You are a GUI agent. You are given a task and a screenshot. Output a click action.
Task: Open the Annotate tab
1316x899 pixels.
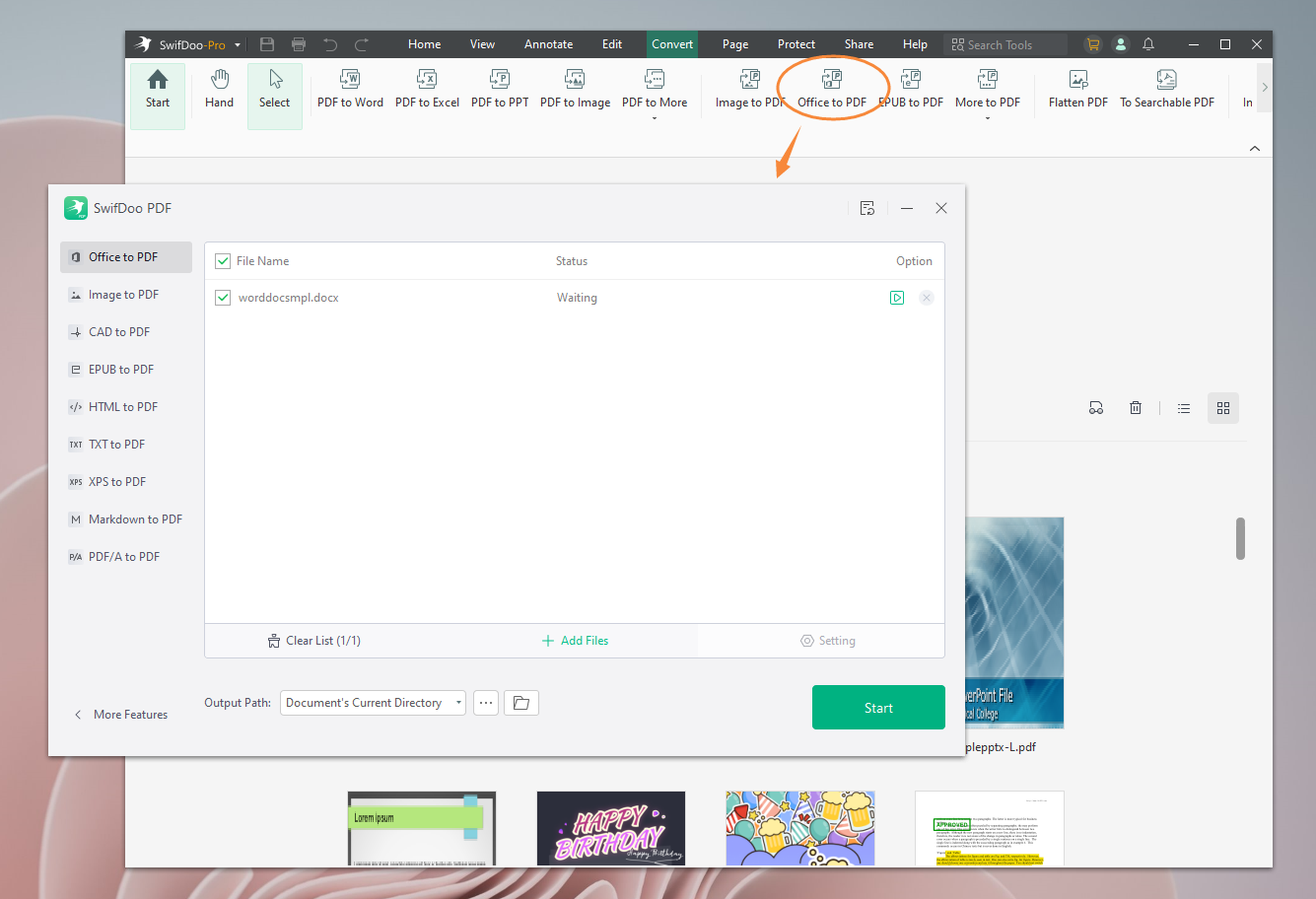pos(548,44)
